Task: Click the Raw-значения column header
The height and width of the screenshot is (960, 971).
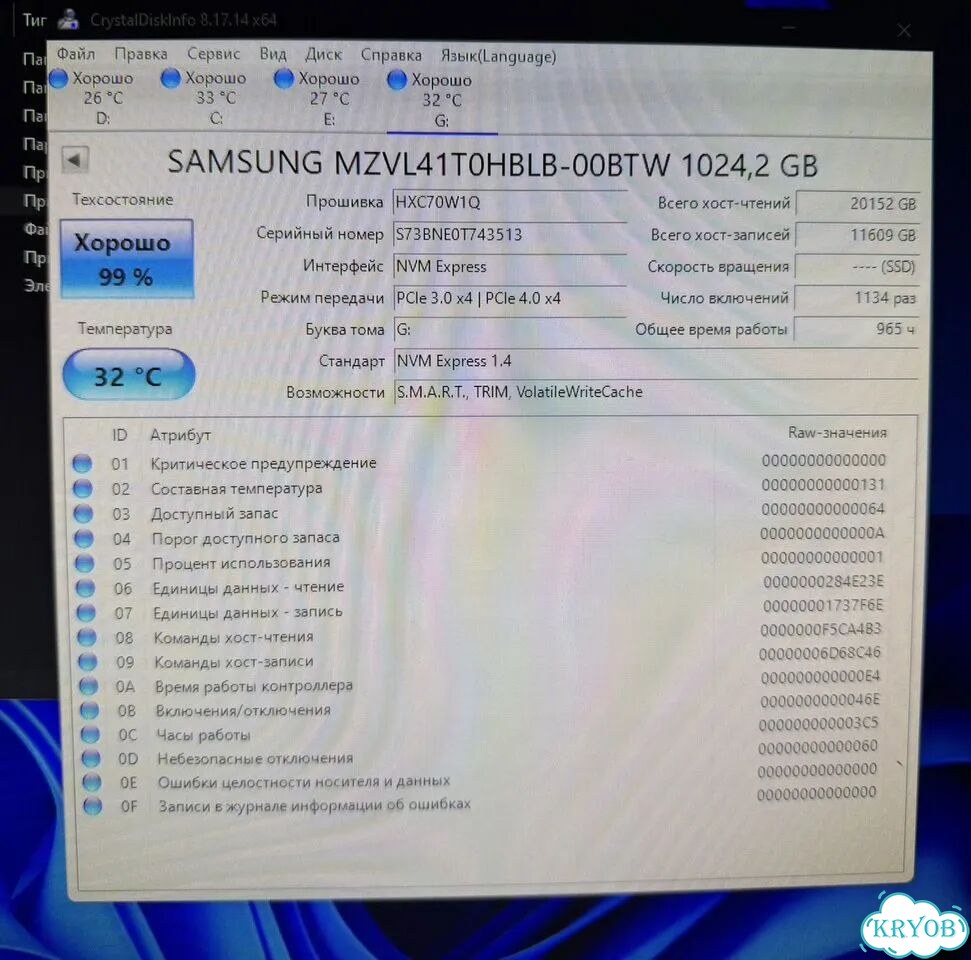Action: click(837, 432)
